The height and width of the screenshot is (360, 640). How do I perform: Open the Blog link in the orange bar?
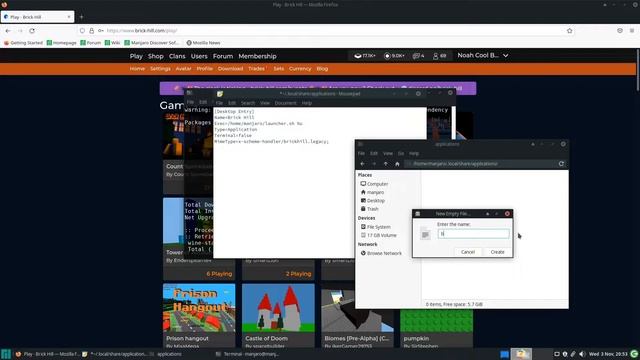(x=322, y=69)
